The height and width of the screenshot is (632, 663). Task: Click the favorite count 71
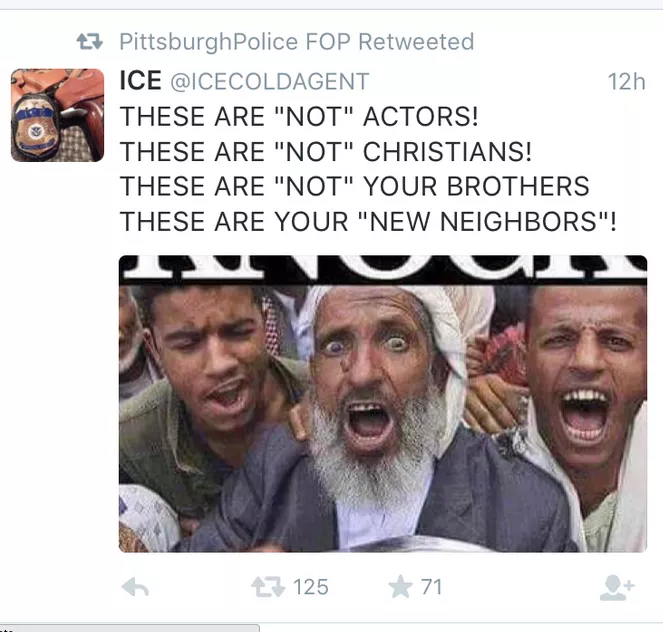(x=431, y=587)
